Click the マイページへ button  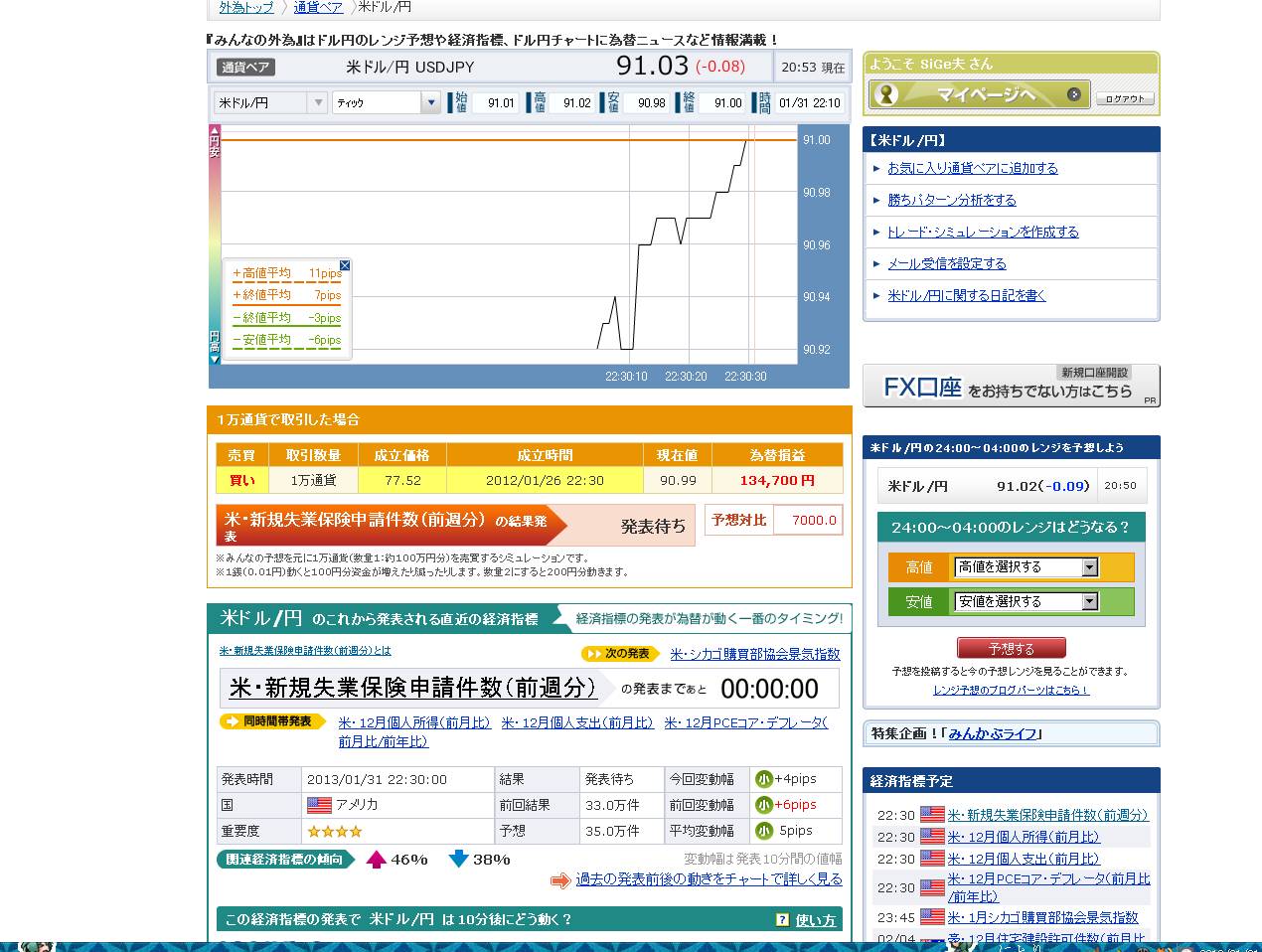tap(979, 94)
